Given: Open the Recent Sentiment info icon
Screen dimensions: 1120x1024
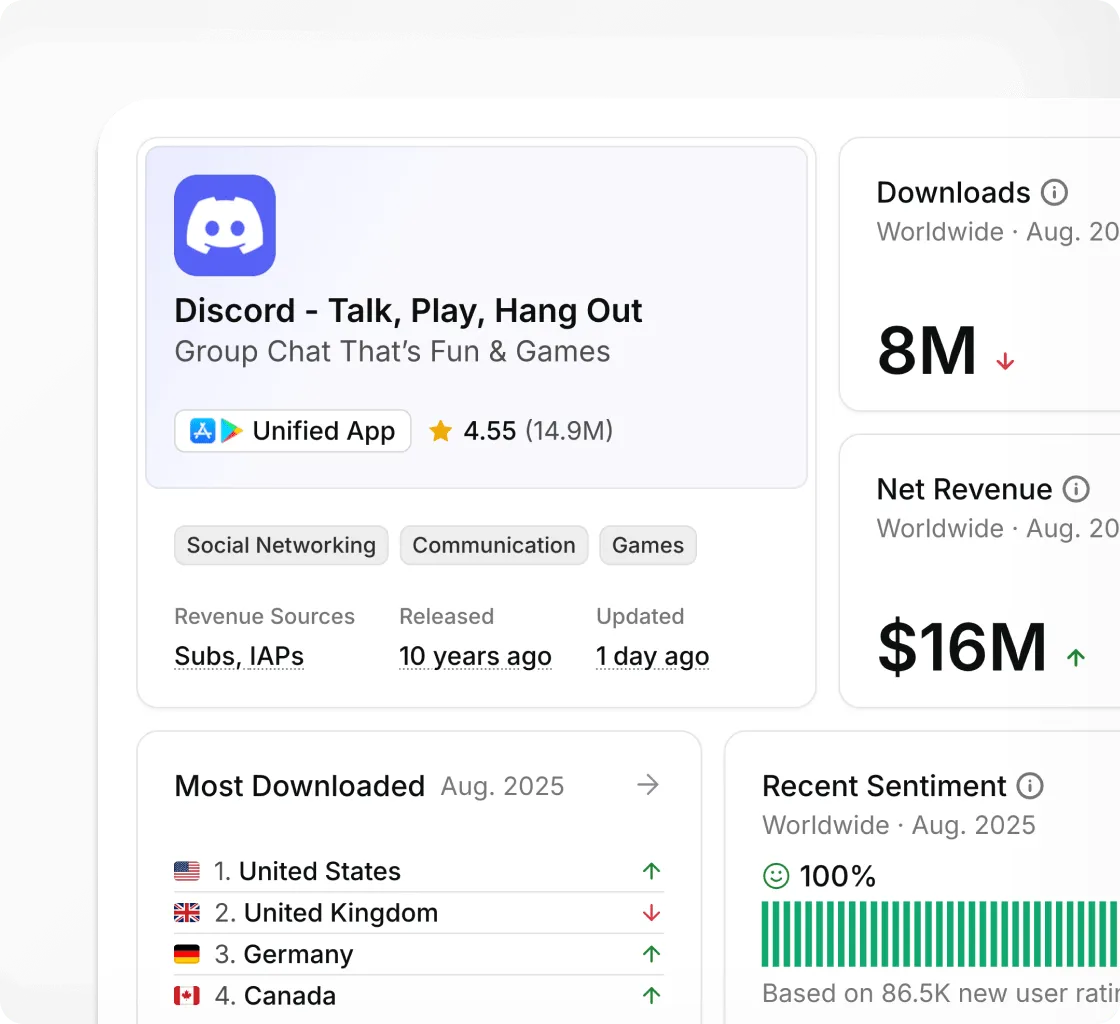Looking at the screenshot, I should (x=1030, y=785).
